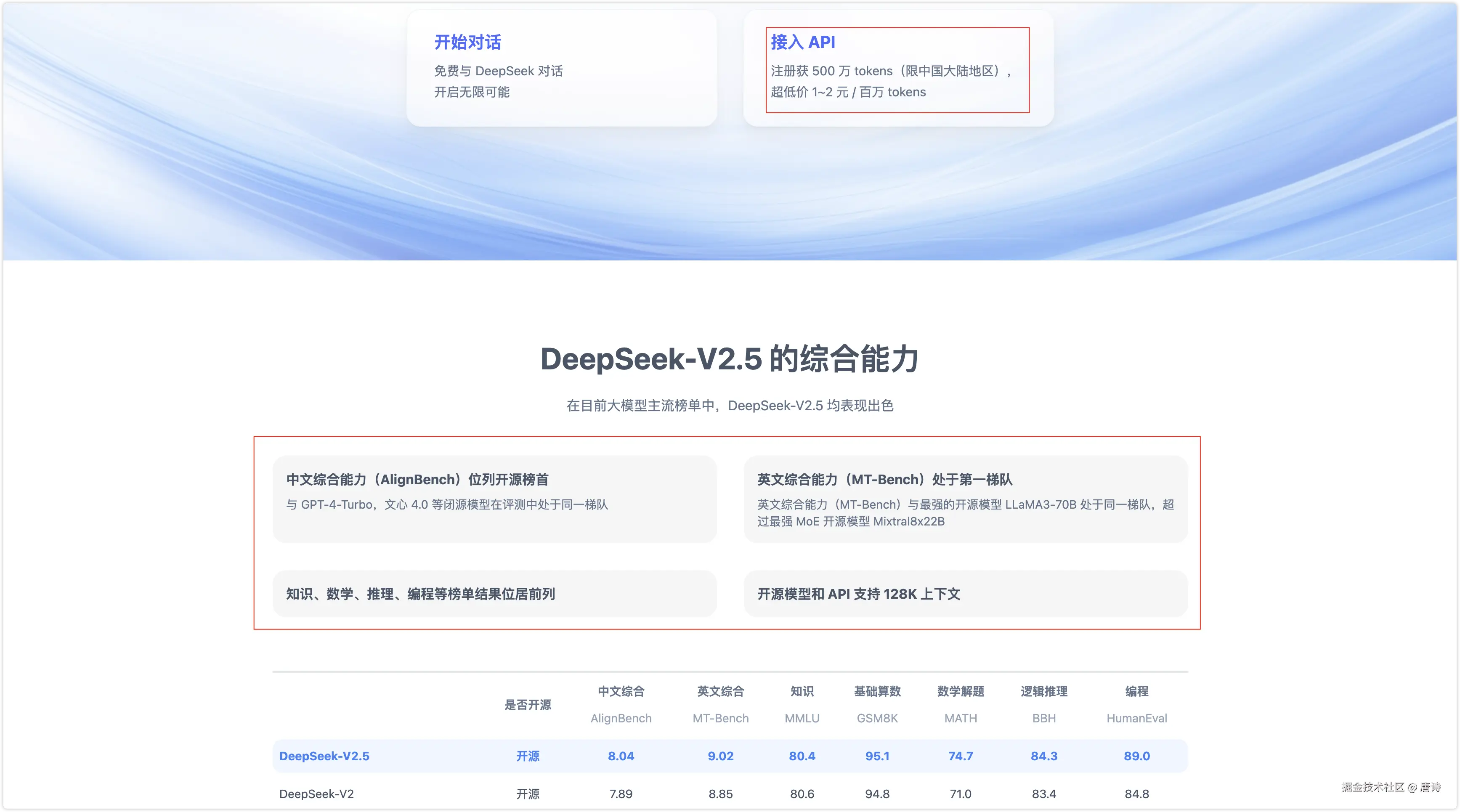Click the DeepSeek-V2.5 的综合能力 heading
This screenshot has height=812, width=1460.
tap(730, 359)
